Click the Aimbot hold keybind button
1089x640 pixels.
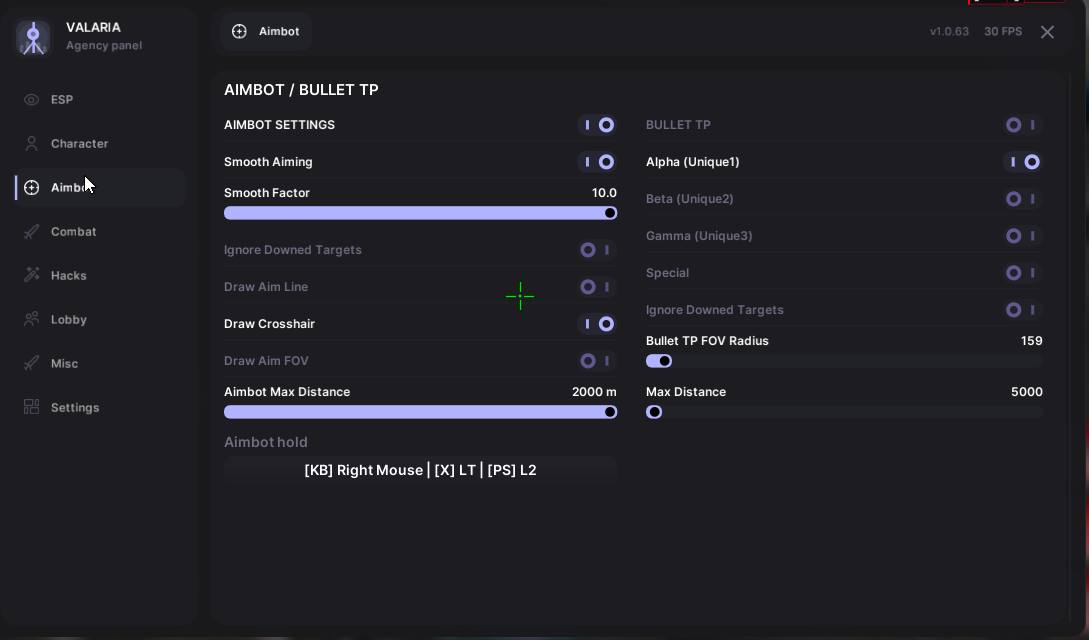(420, 470)
